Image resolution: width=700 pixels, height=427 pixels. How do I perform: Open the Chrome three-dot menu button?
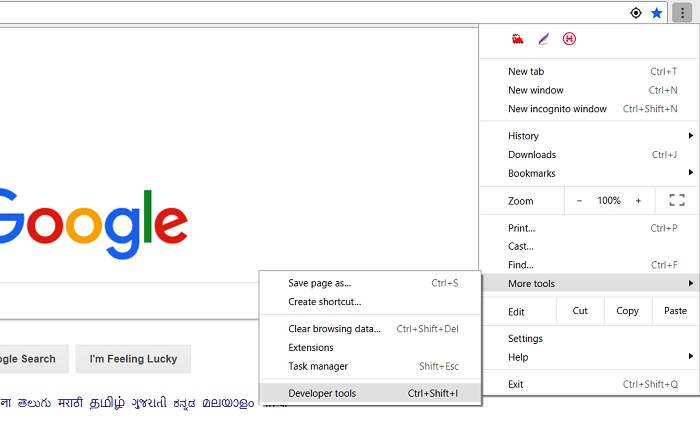pyautogui.click(x=682, y=13)
